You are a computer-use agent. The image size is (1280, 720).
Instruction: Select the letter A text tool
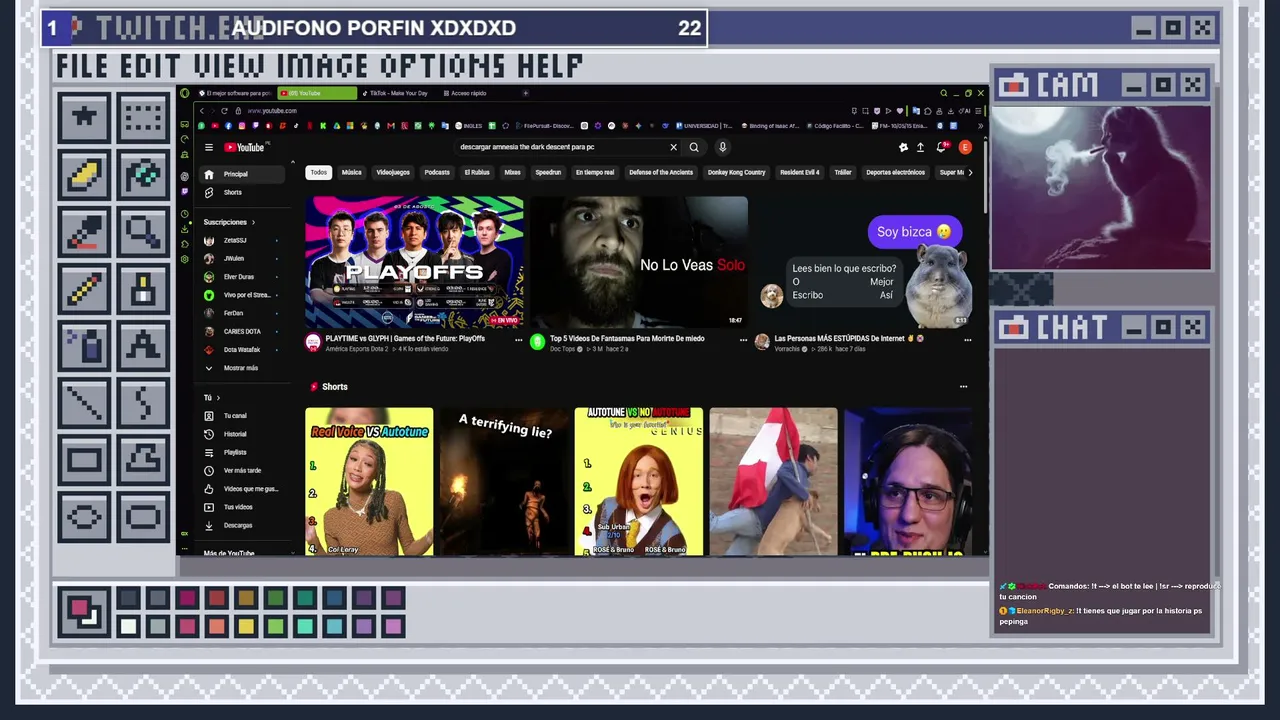coord(143,347)
